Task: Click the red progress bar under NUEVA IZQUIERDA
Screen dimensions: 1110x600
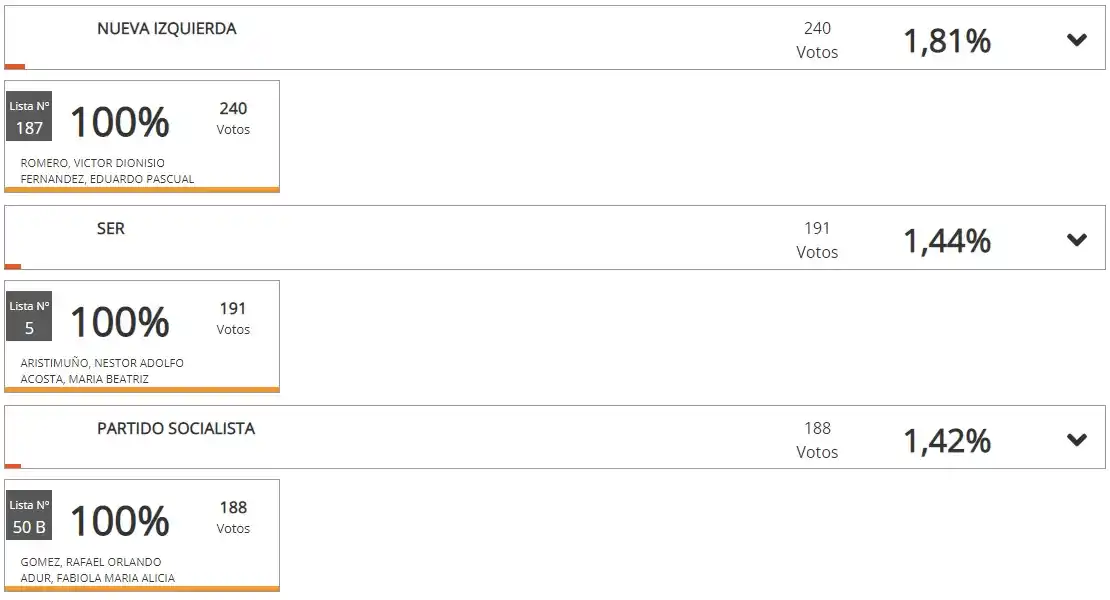Action: 14,67
